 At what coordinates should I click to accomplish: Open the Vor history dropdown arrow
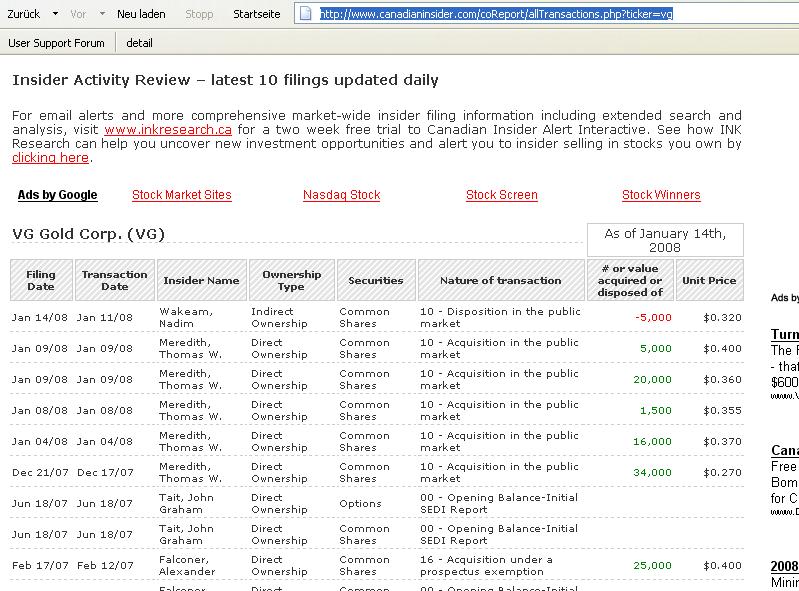tap(102, 14)
